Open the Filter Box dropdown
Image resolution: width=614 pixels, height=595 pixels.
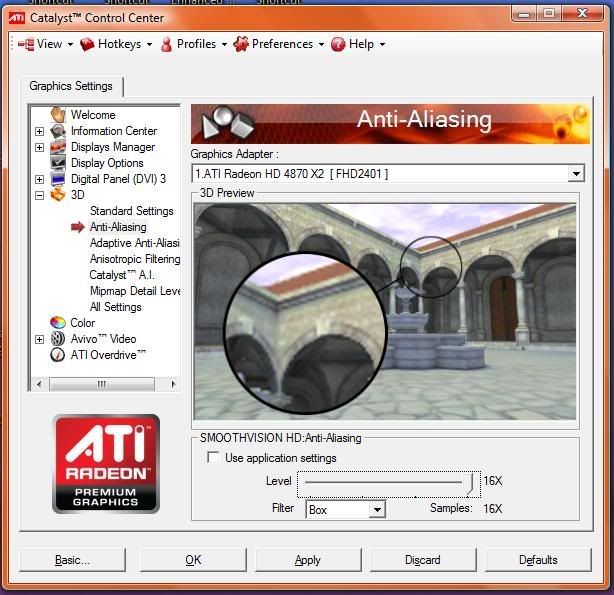377,510
